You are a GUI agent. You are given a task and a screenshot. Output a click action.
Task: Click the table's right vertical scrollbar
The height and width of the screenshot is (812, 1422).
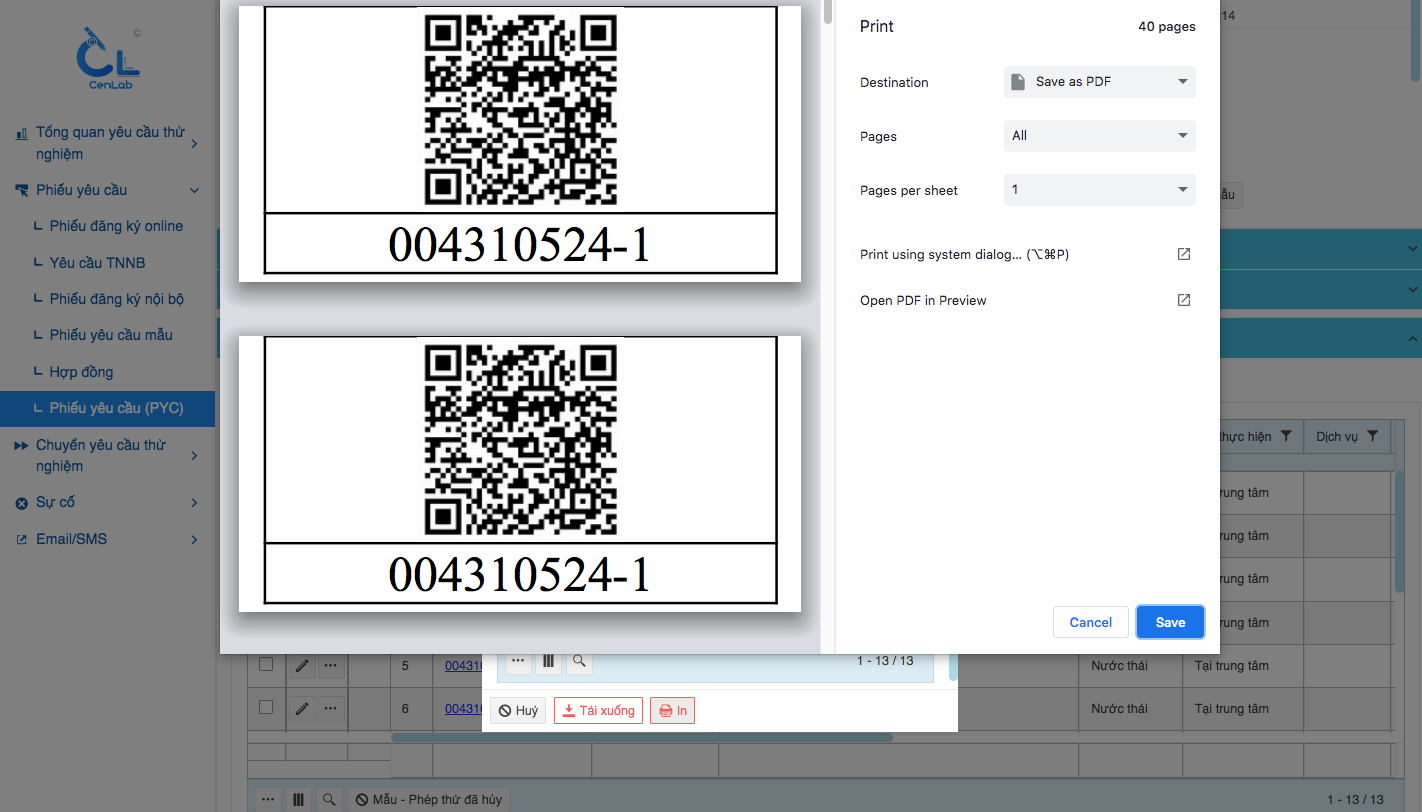(x=1401, y=530)
